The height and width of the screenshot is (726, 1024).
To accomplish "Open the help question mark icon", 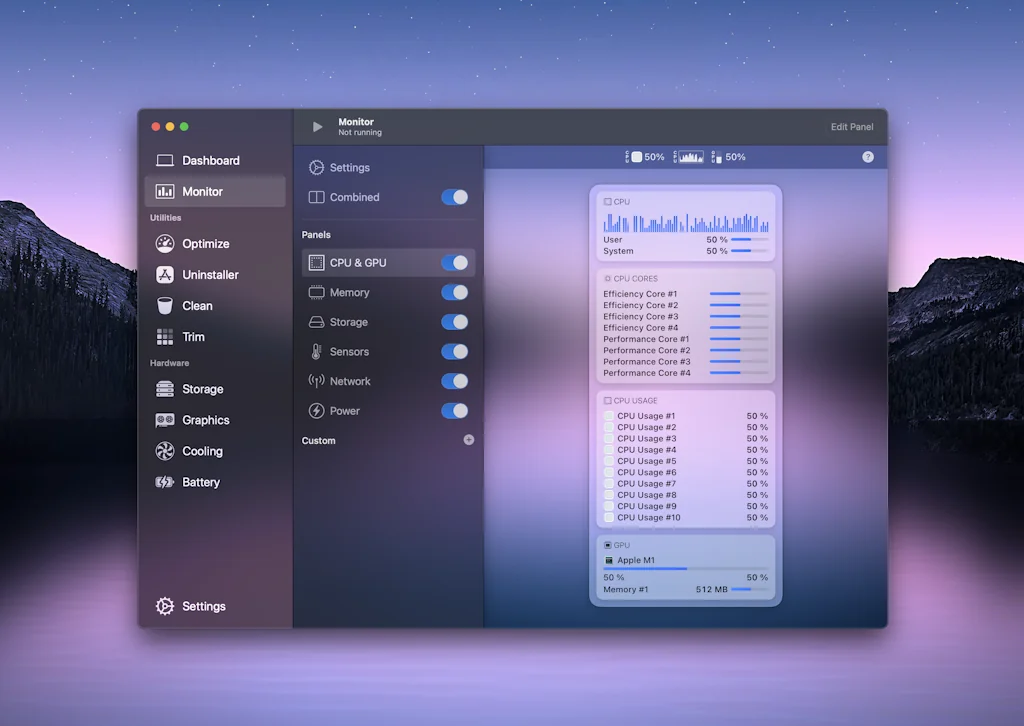I will pos(868,157).
